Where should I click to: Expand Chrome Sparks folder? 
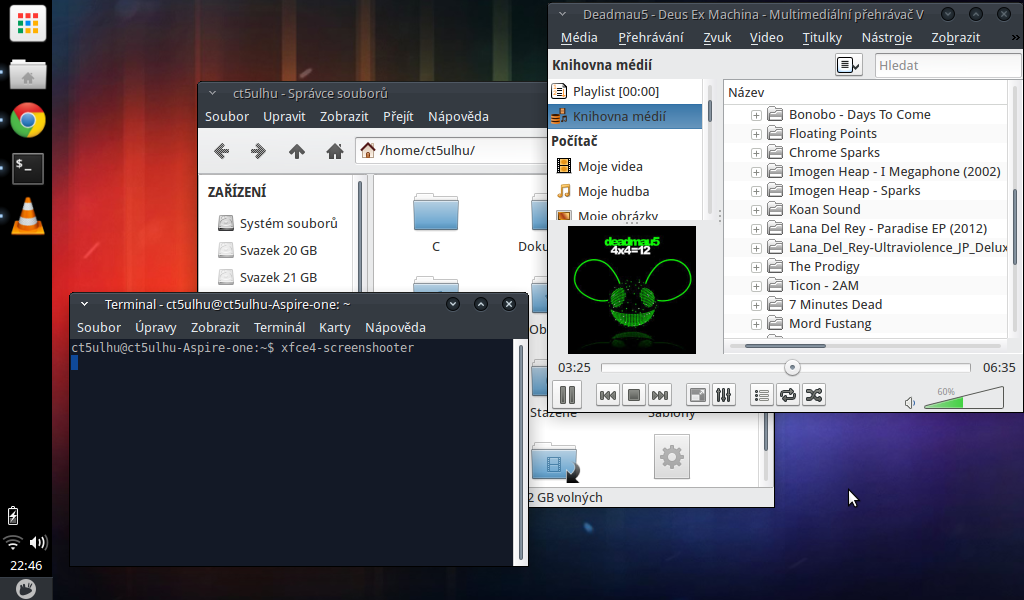[756, 153]
